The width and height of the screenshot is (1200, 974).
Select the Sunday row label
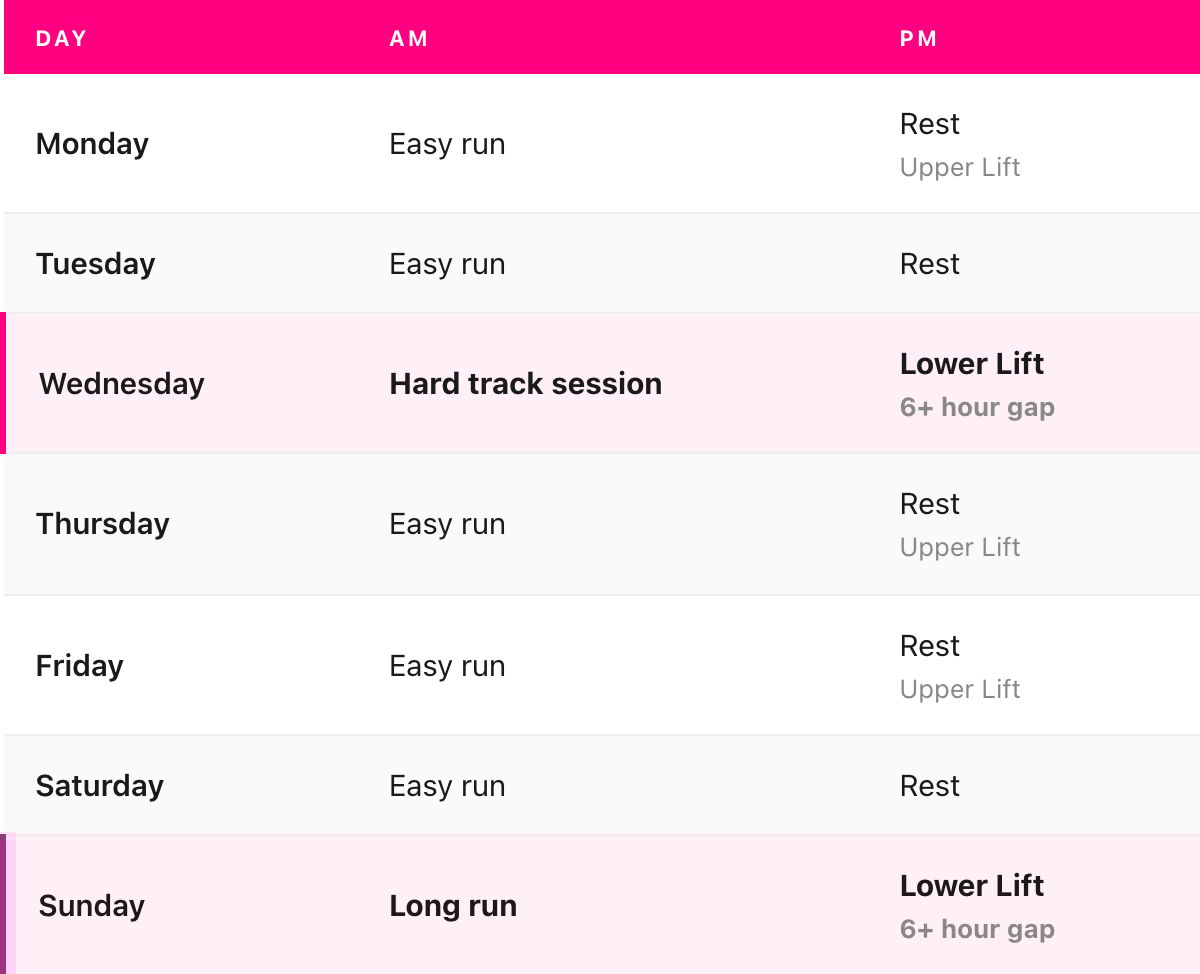(92, 906)
